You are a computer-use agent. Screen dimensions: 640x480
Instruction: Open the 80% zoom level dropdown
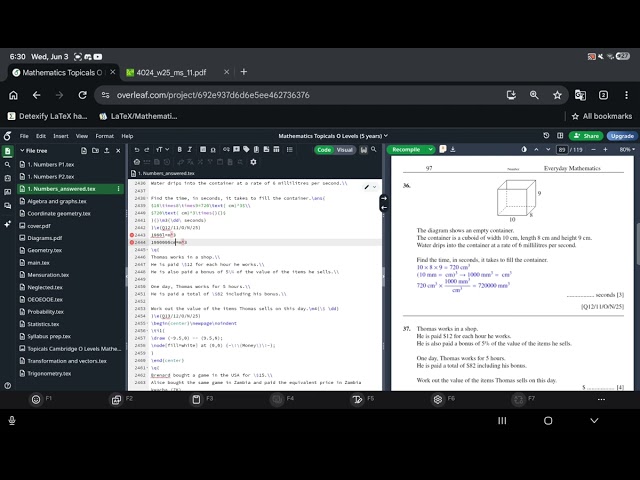tap(627, 150)
